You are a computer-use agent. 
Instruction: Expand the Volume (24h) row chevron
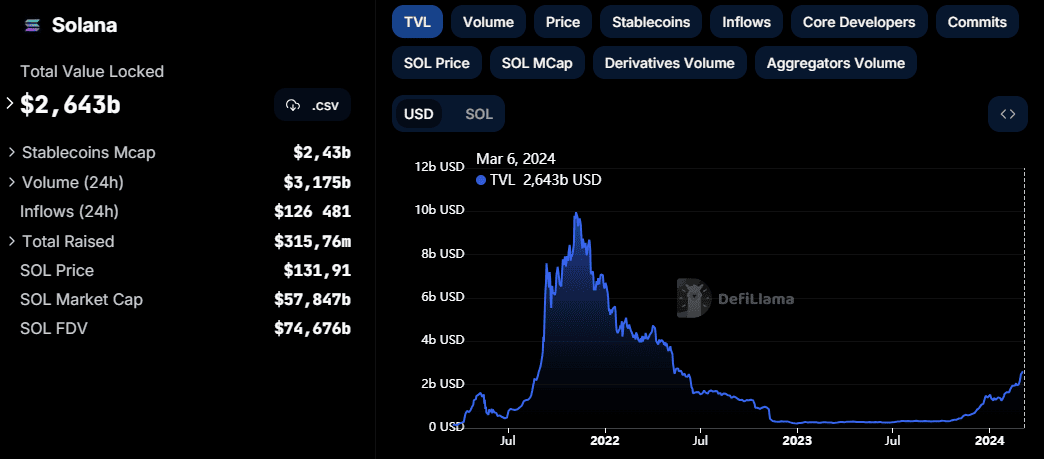11,182
